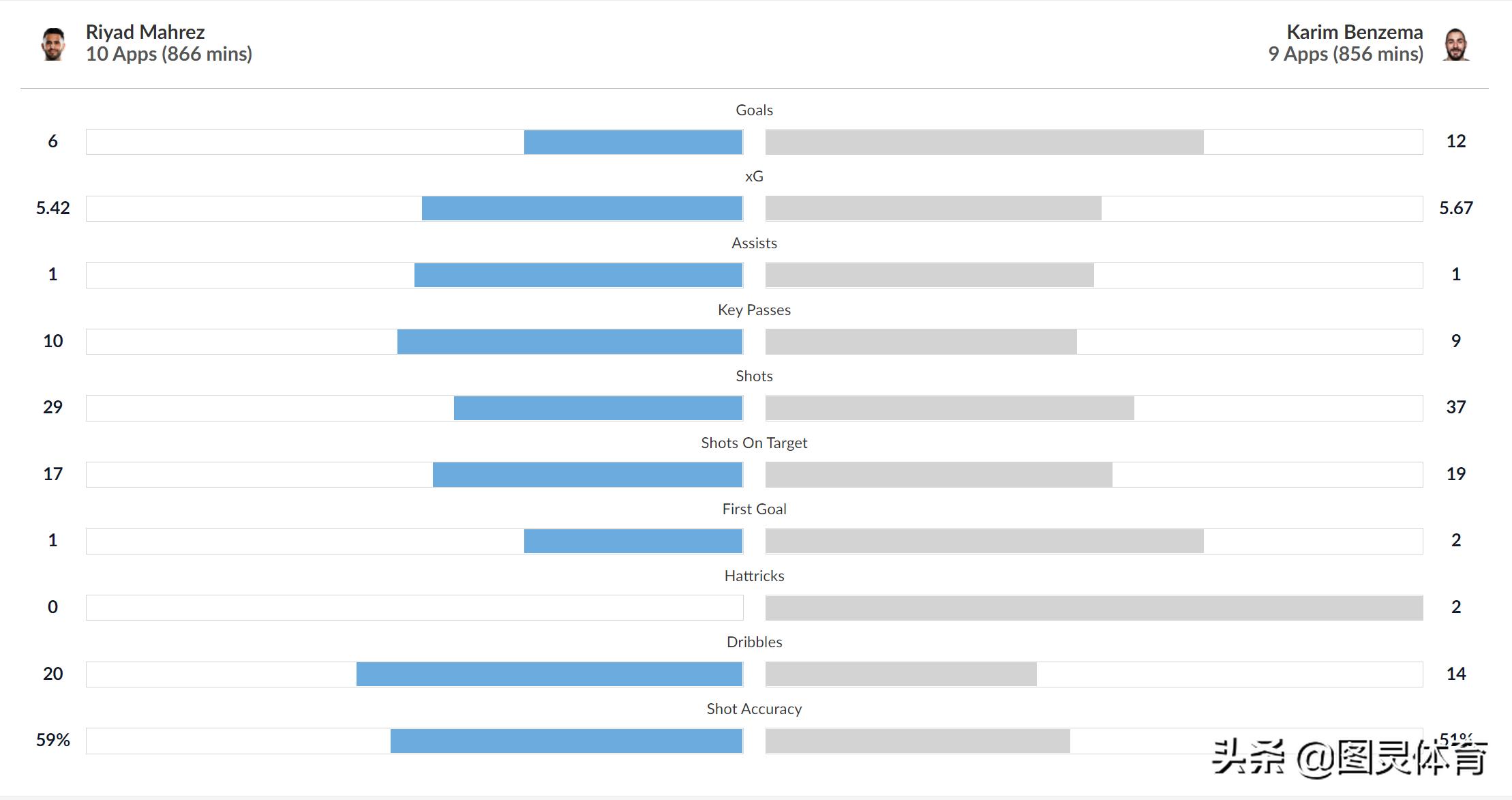
Task: Click Benzema's gray Goals bar
Action: (984, 142)
